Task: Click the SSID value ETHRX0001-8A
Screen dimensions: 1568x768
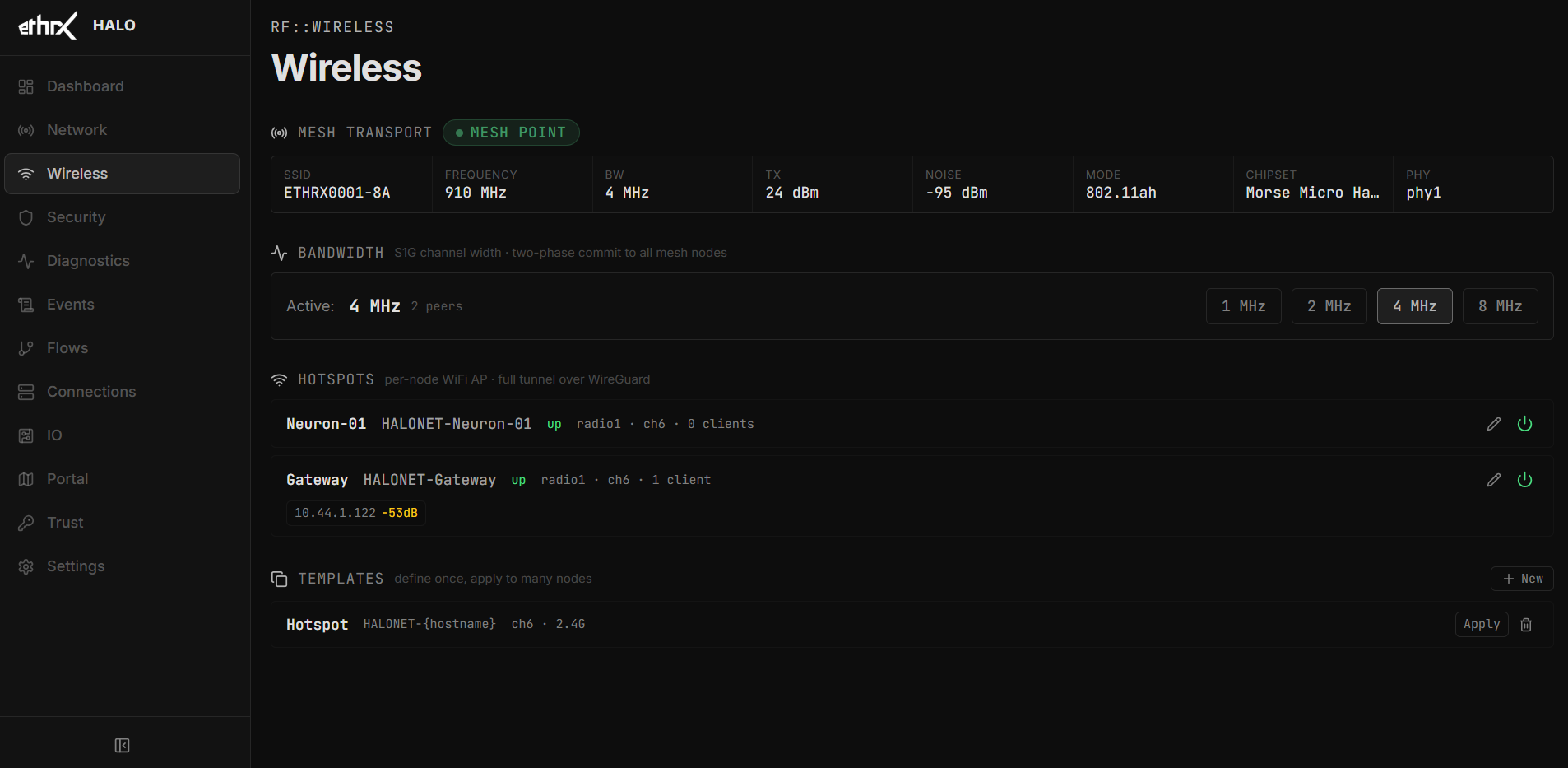Action: (337, 193)
